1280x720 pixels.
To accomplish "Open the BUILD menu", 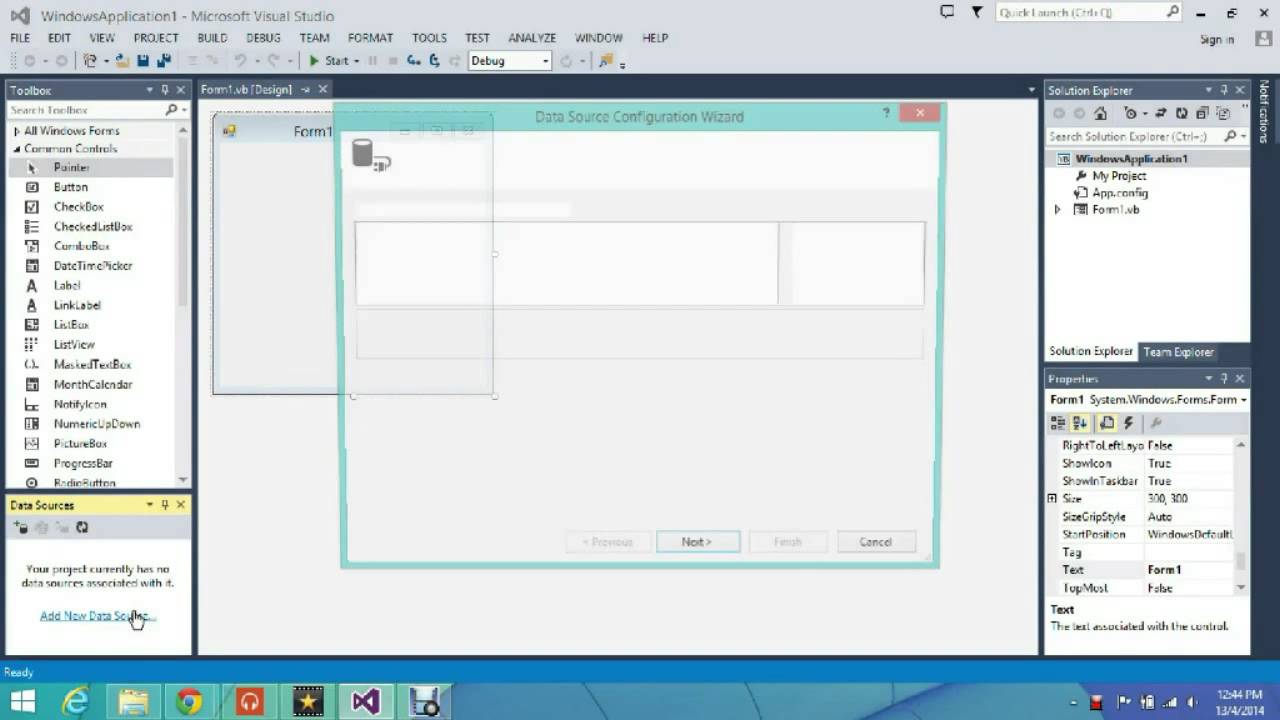I will 212,38.
